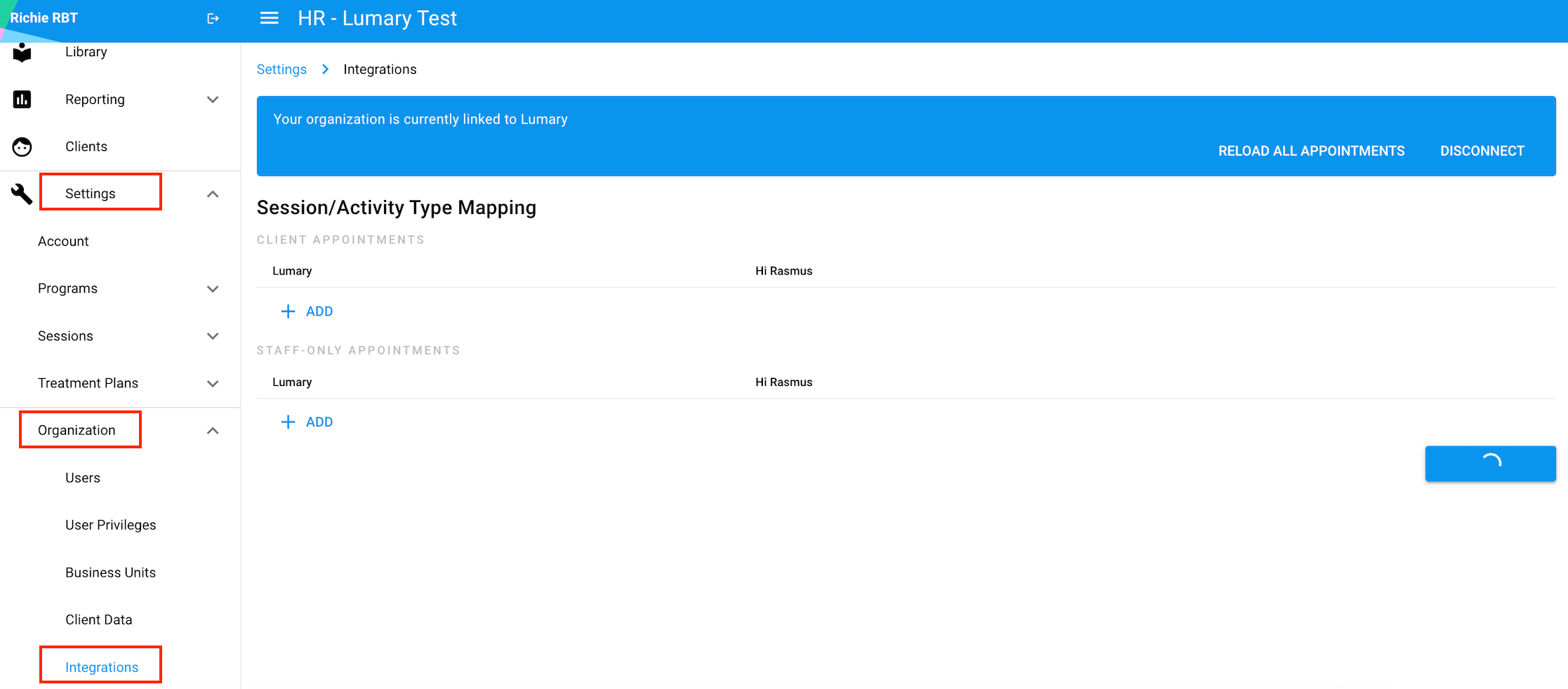This screenshot has width=1568, height=689.
Task: Click RELOAD ALL APPOINTMENTS
Action: [1311, 150]
